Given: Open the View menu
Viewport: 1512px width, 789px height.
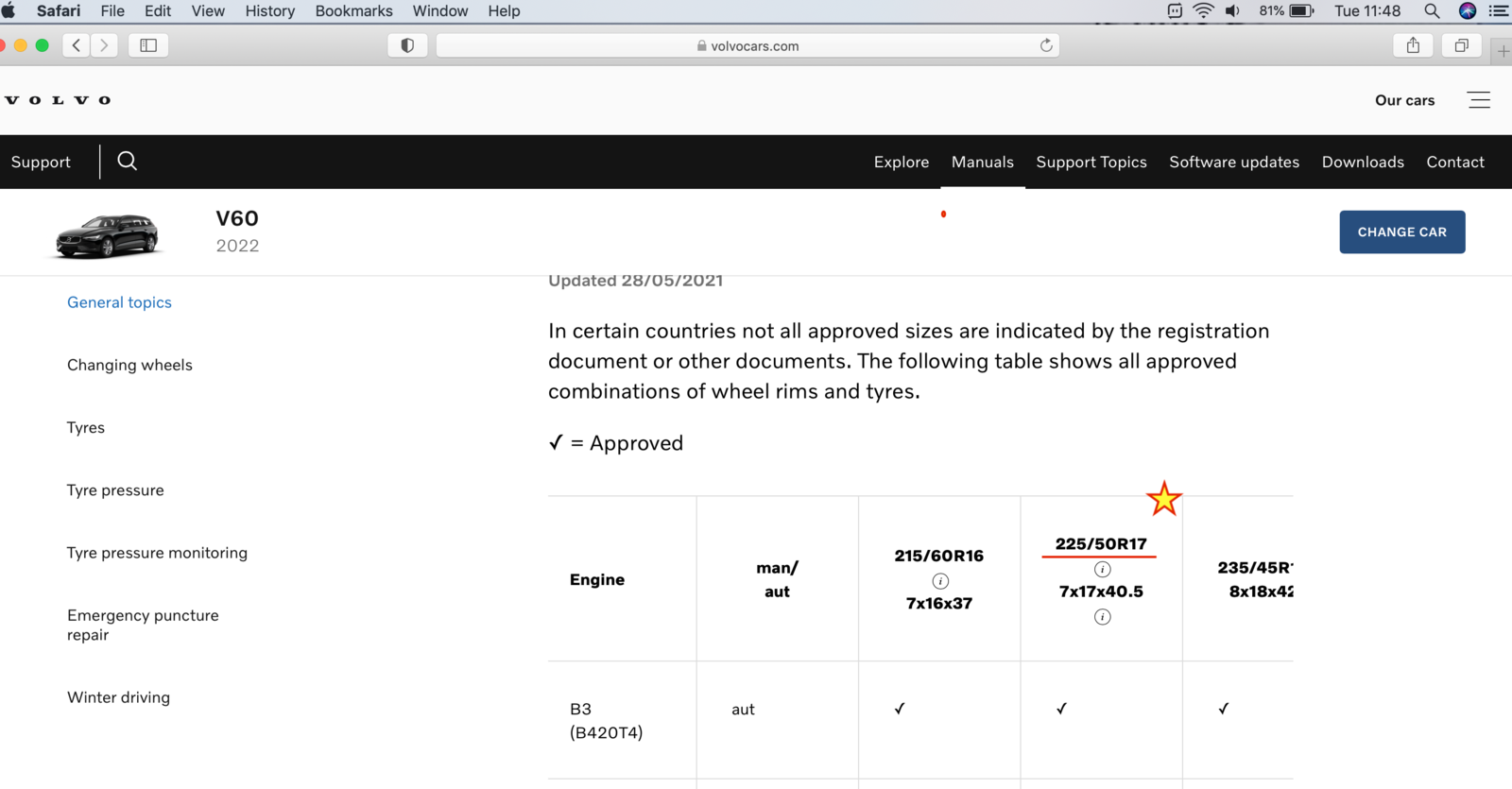Looking at the screenshot, I should coord(208,11).
